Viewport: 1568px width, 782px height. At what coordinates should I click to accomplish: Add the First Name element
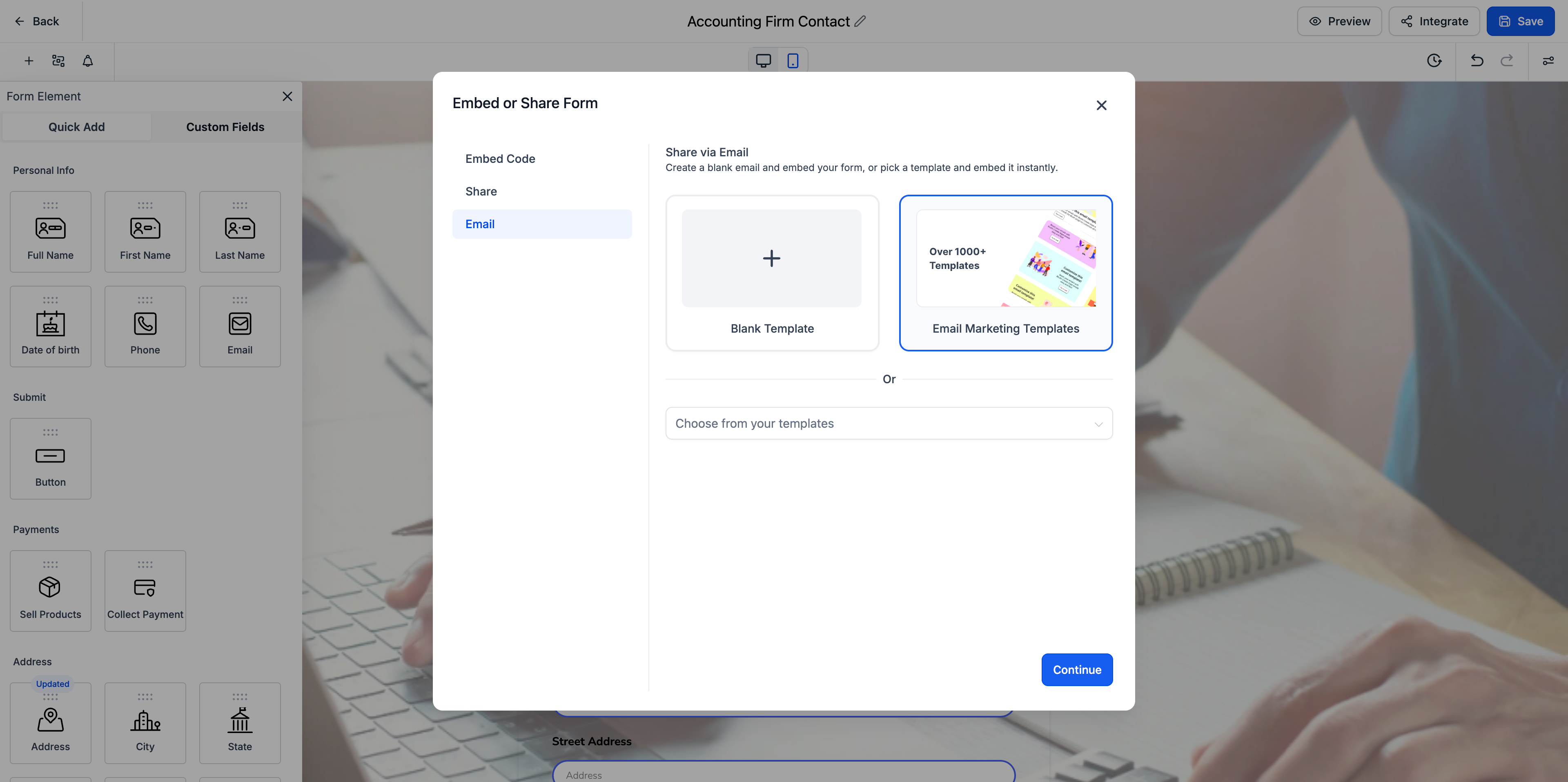coord(145,232)
